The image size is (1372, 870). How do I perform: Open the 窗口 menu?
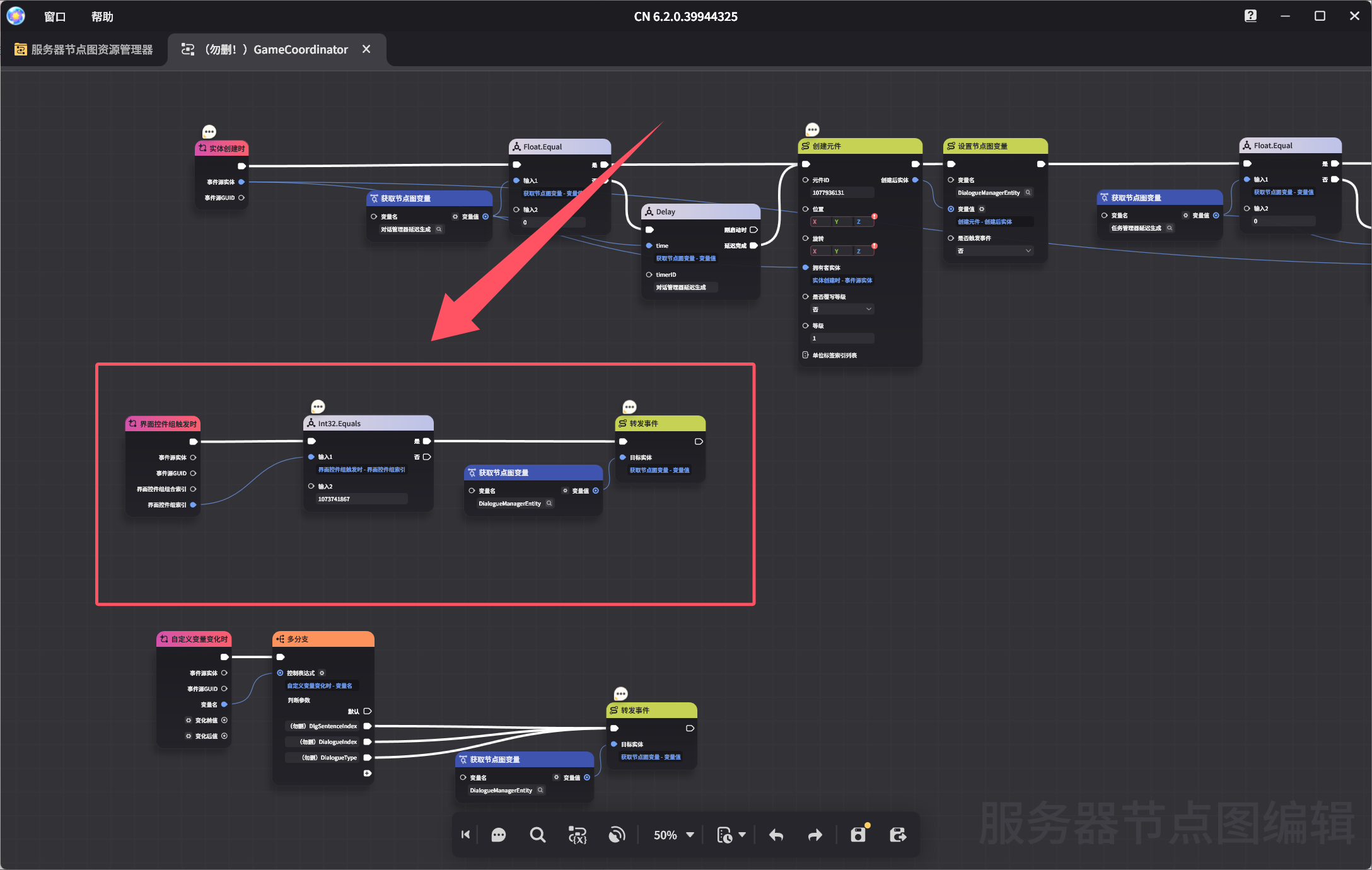[x=55, y=16]
